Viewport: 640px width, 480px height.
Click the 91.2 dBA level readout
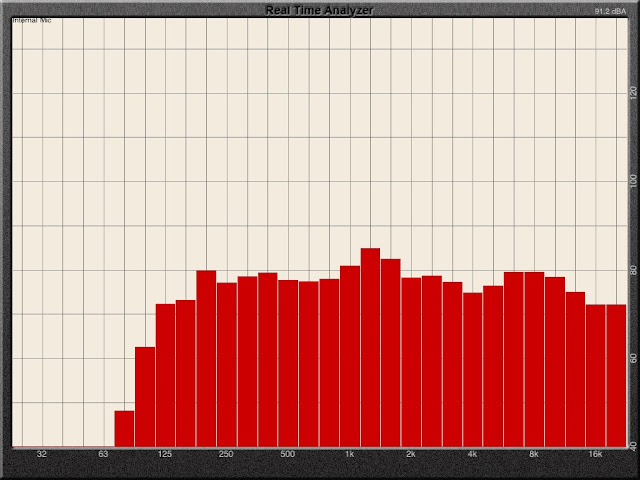tap(610, 11)
